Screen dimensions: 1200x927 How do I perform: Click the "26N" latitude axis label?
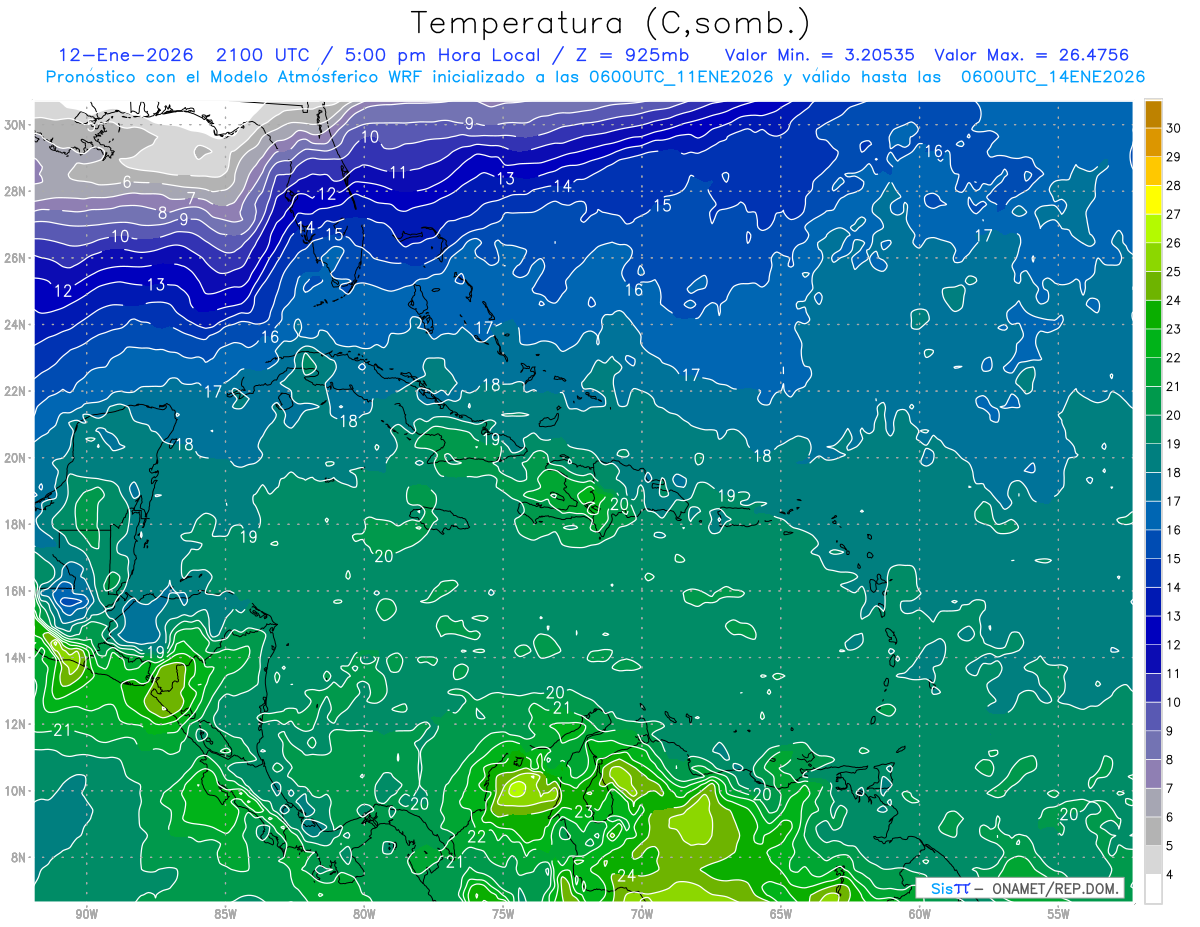(17, 258)
